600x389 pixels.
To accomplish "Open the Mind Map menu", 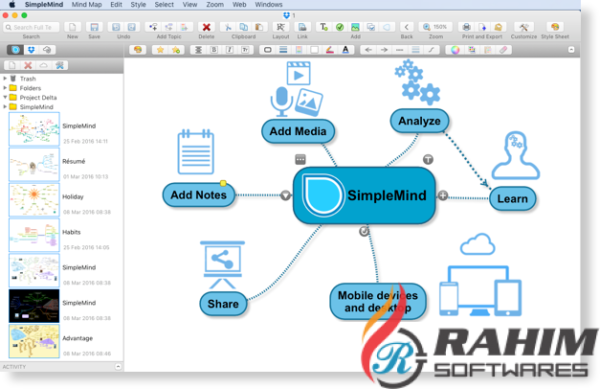I will (x=86, y=5).
